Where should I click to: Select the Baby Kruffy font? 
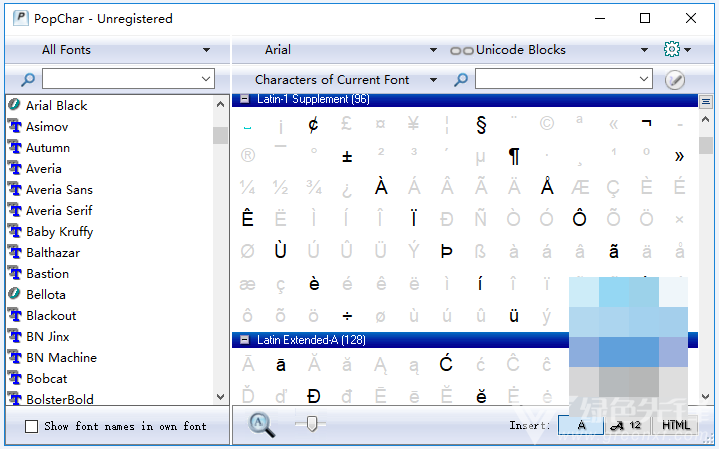60,232
